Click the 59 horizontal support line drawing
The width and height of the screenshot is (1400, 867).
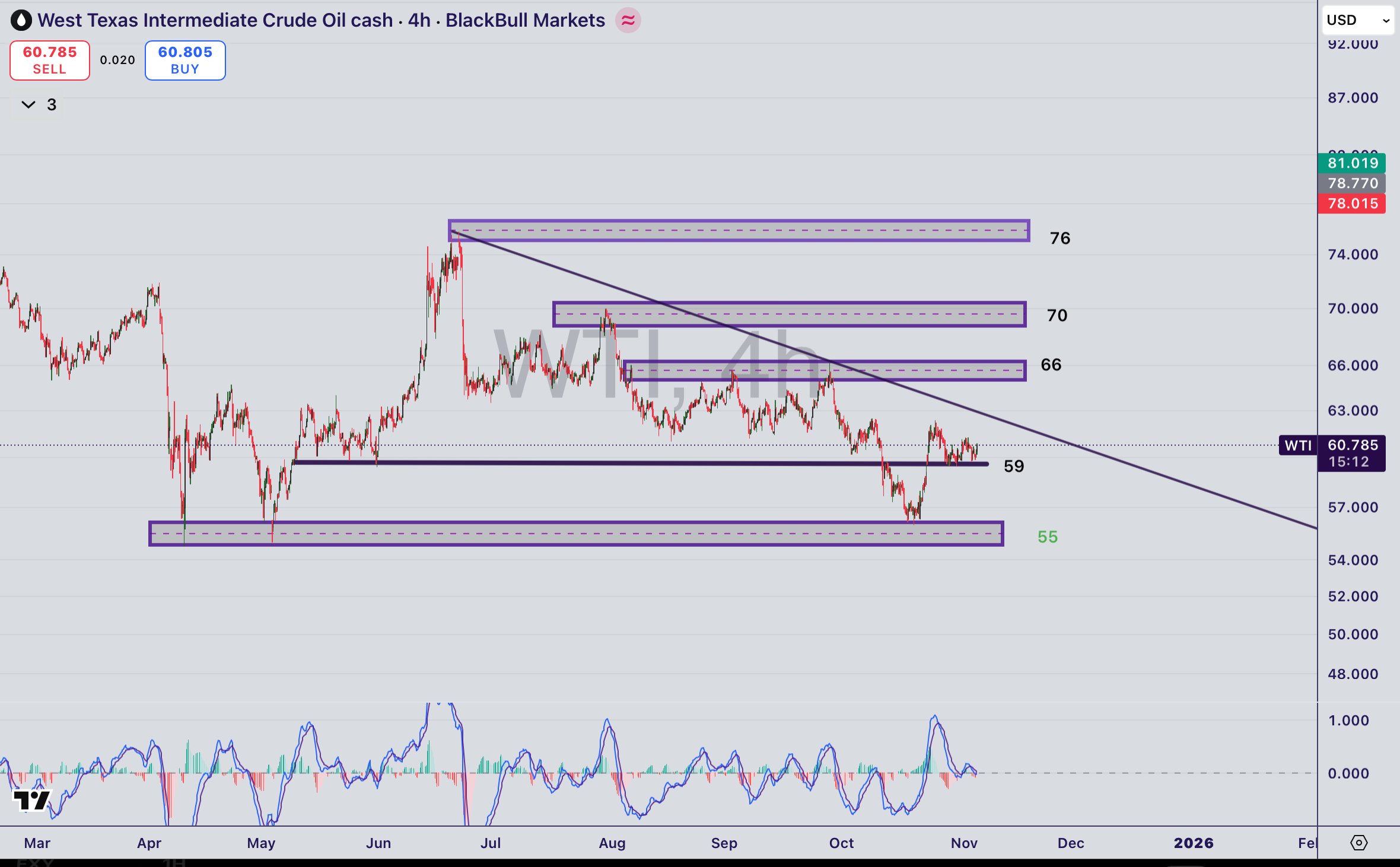click(593, 463)
